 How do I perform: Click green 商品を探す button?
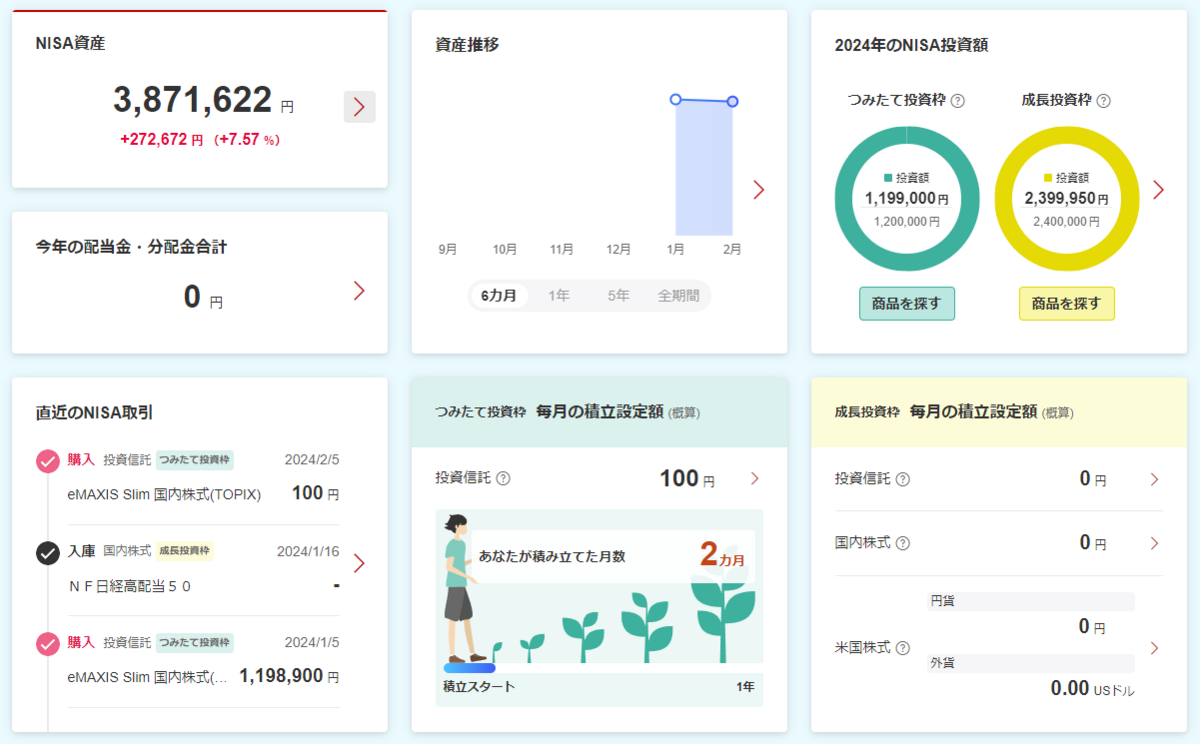907,303
